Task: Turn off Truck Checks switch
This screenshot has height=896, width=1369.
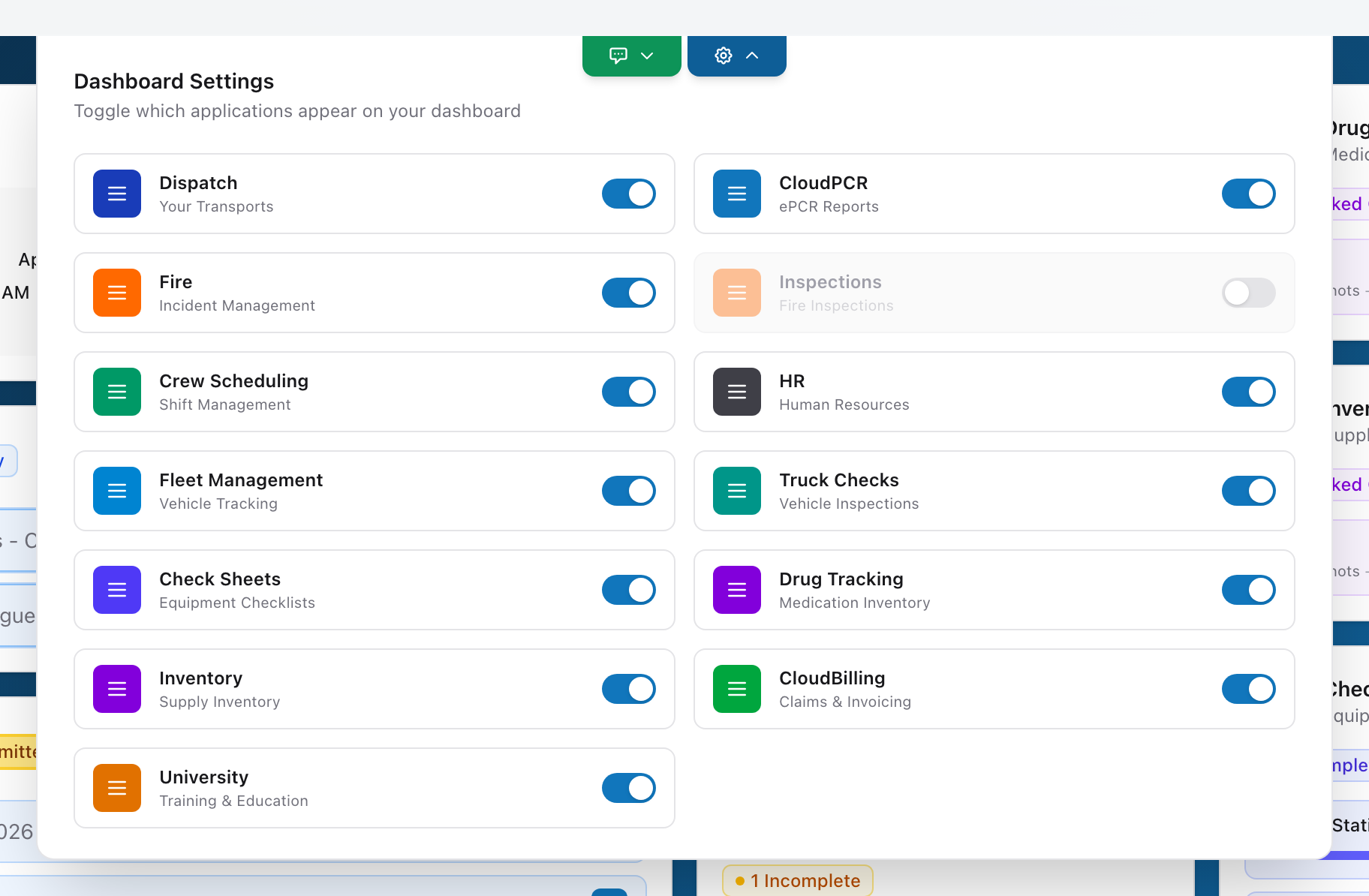Action: [1249, 491]
